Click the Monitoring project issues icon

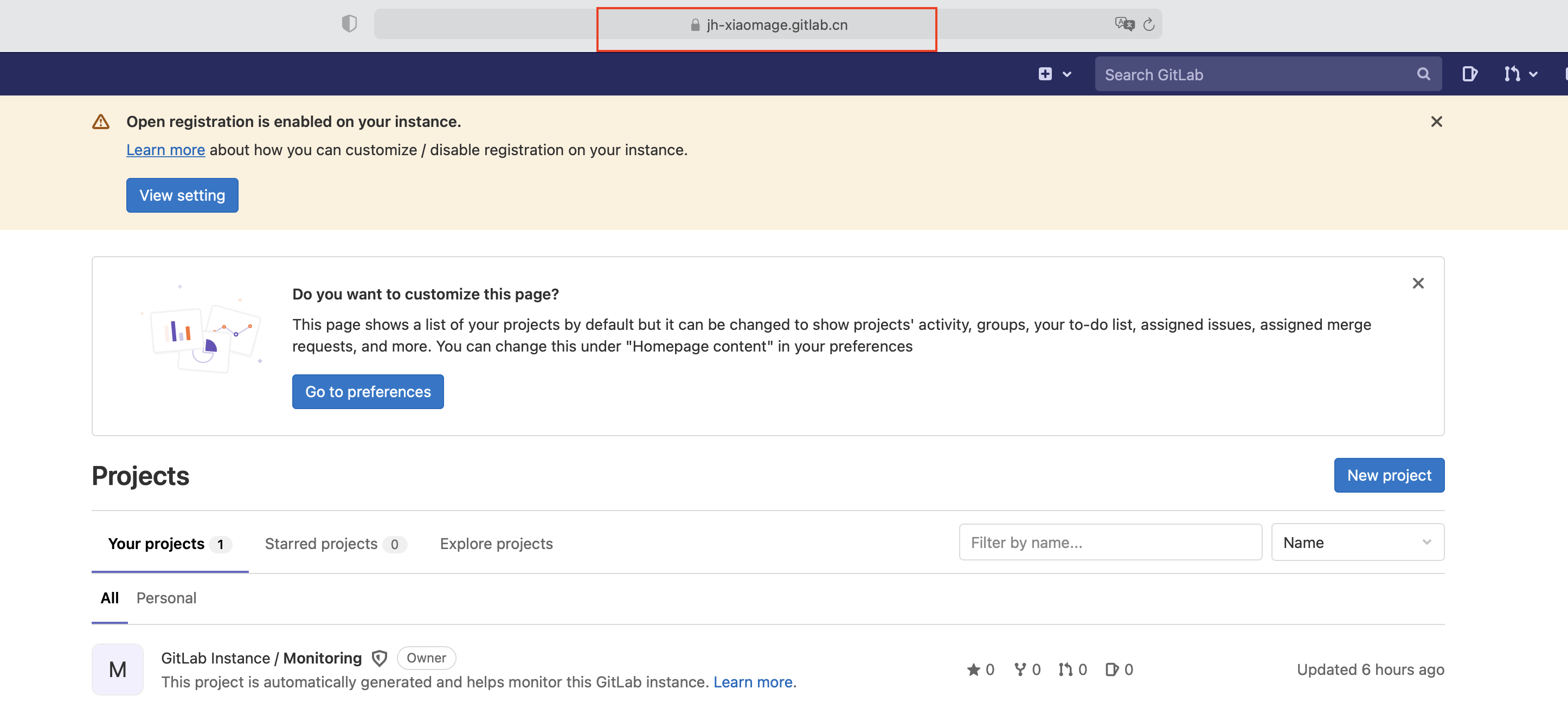[1112, 670]
